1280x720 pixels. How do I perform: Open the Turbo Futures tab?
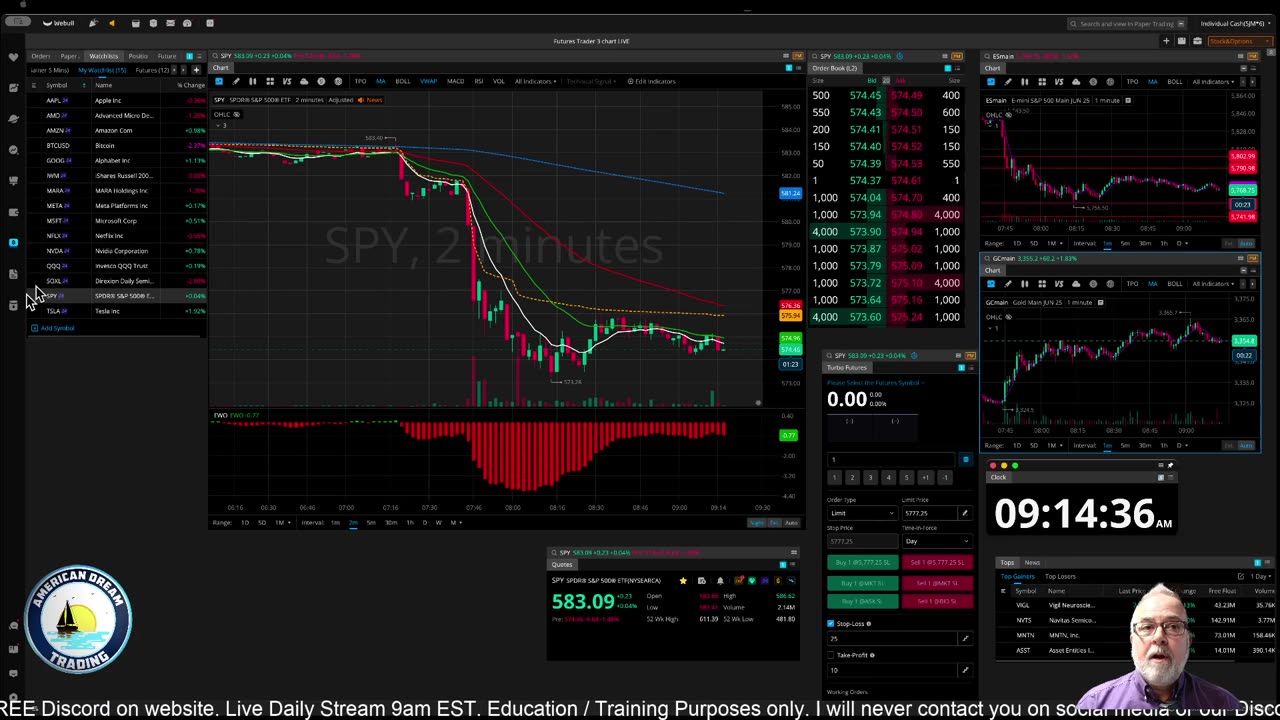847,367
